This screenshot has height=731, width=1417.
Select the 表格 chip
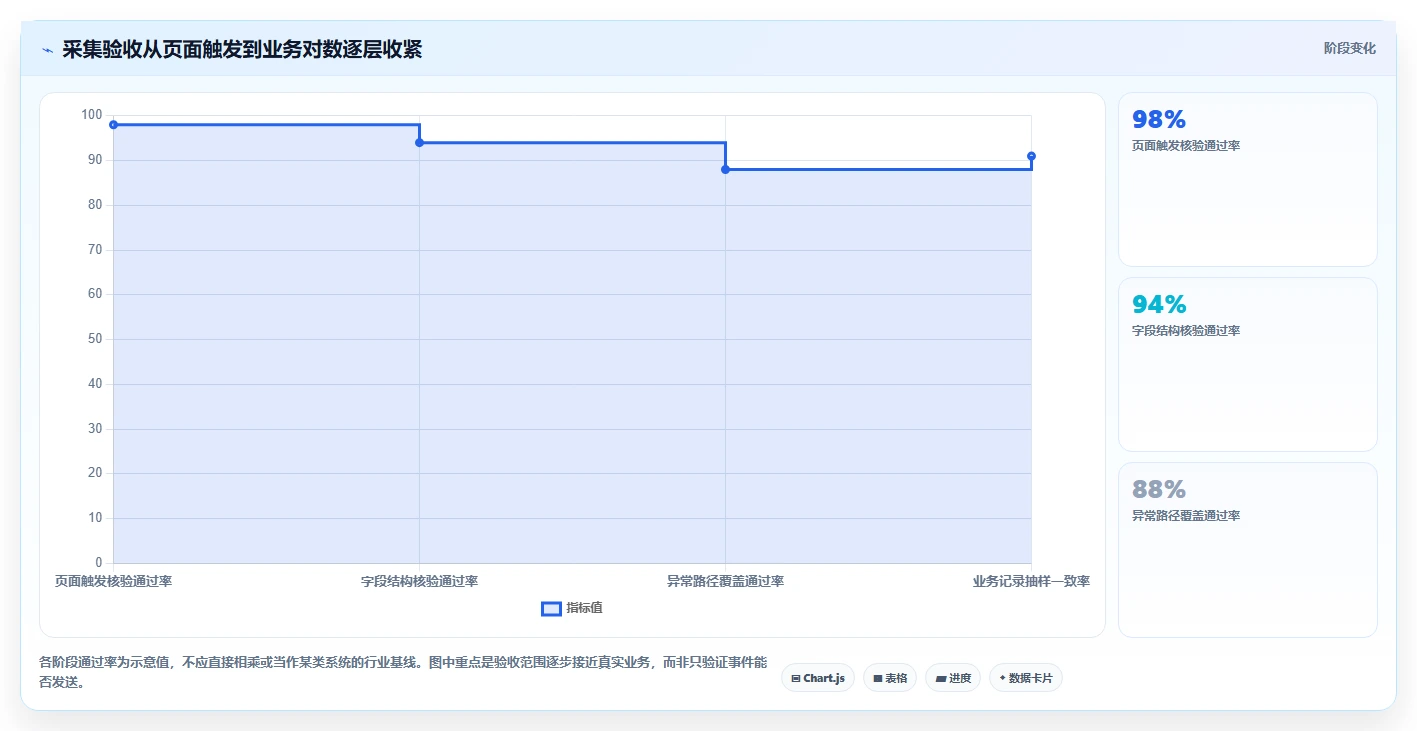[x=890, y=678]
